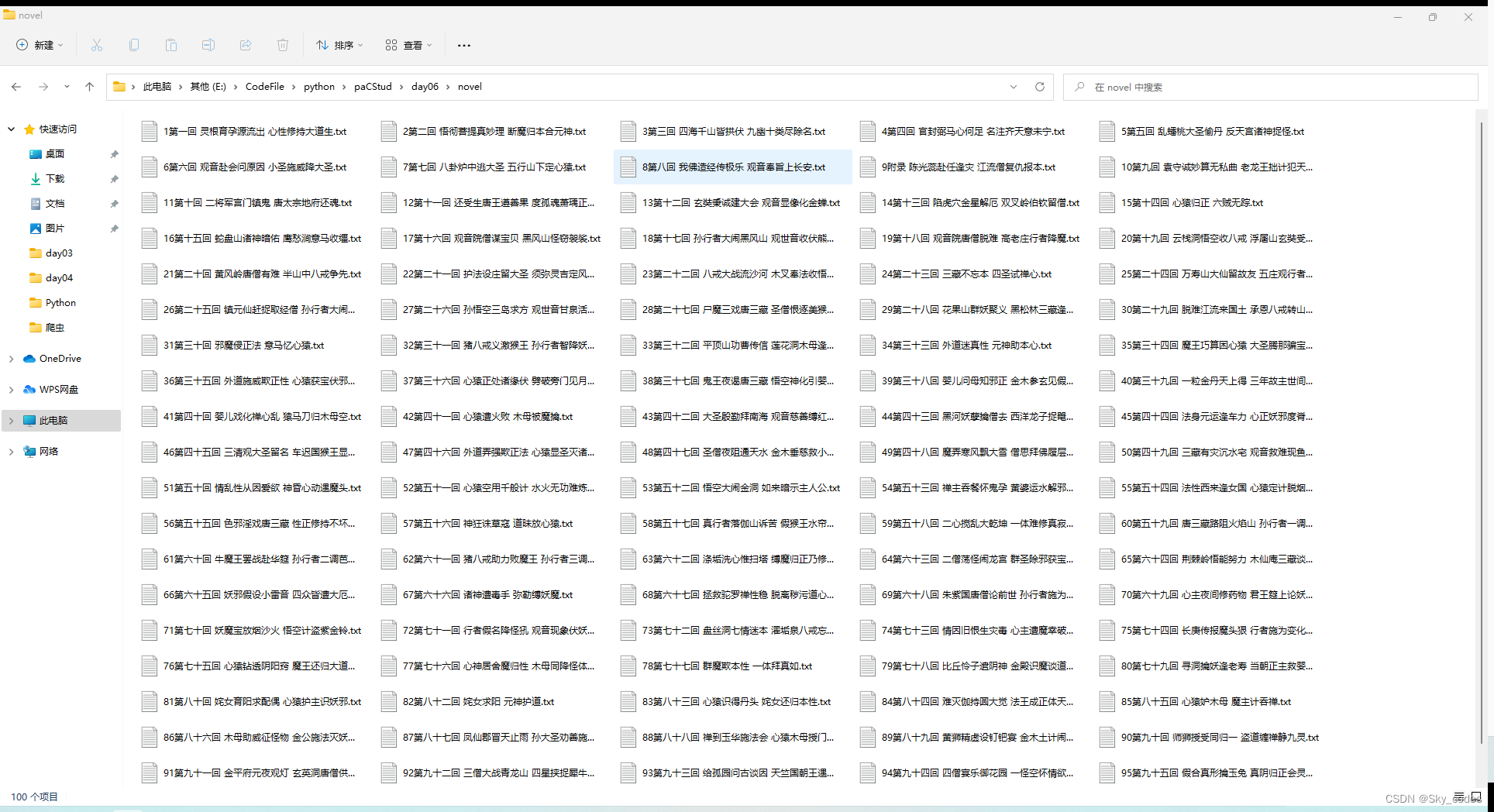The image size is (1494, 812).
Task: Click the Share icon in toolbar
Action: (x=246, y=45)
